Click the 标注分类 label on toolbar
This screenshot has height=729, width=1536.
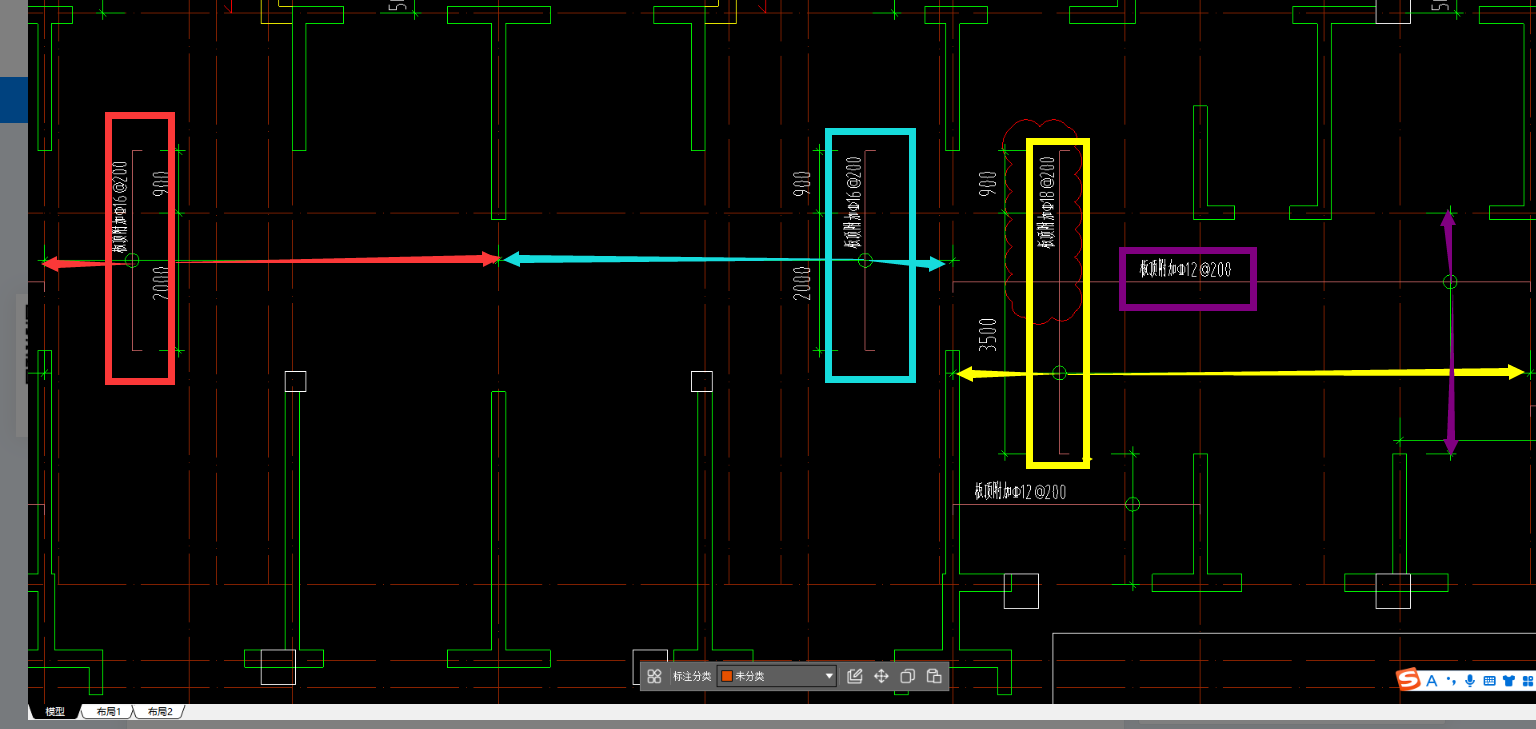click(692, 676)
